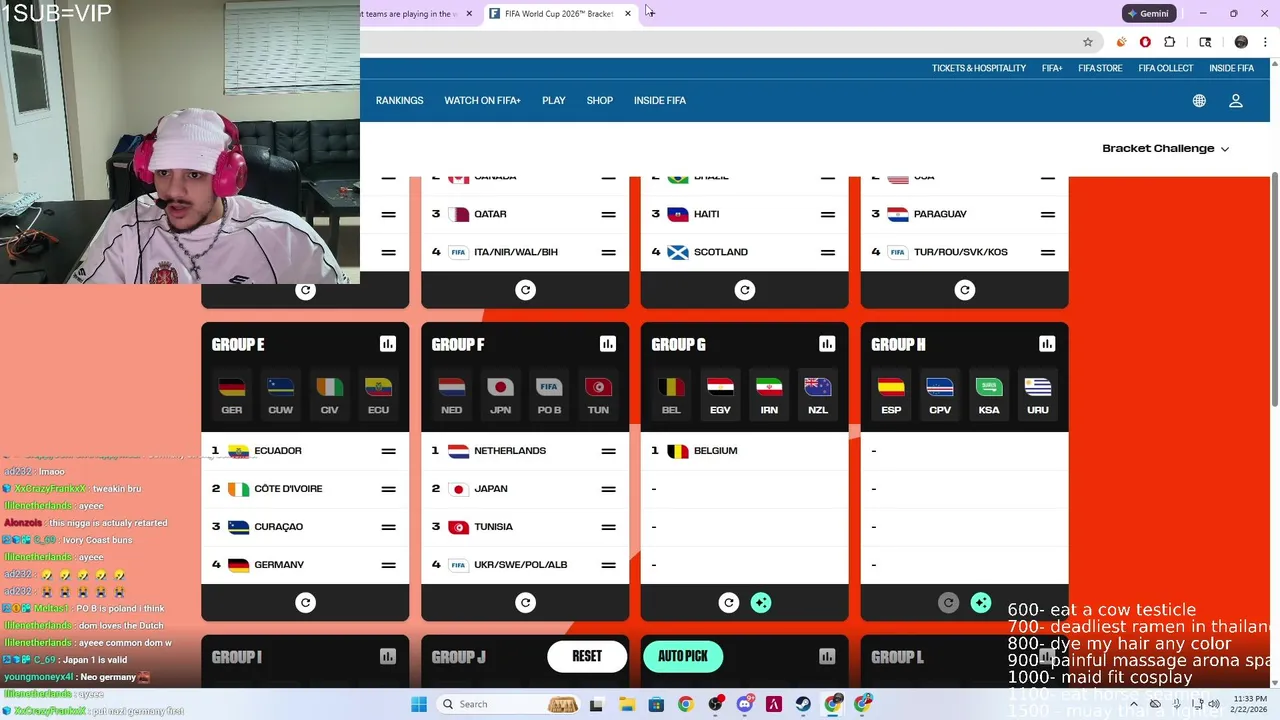
Task: Bookmark this page with the star icon
Action: [1088, 42]
